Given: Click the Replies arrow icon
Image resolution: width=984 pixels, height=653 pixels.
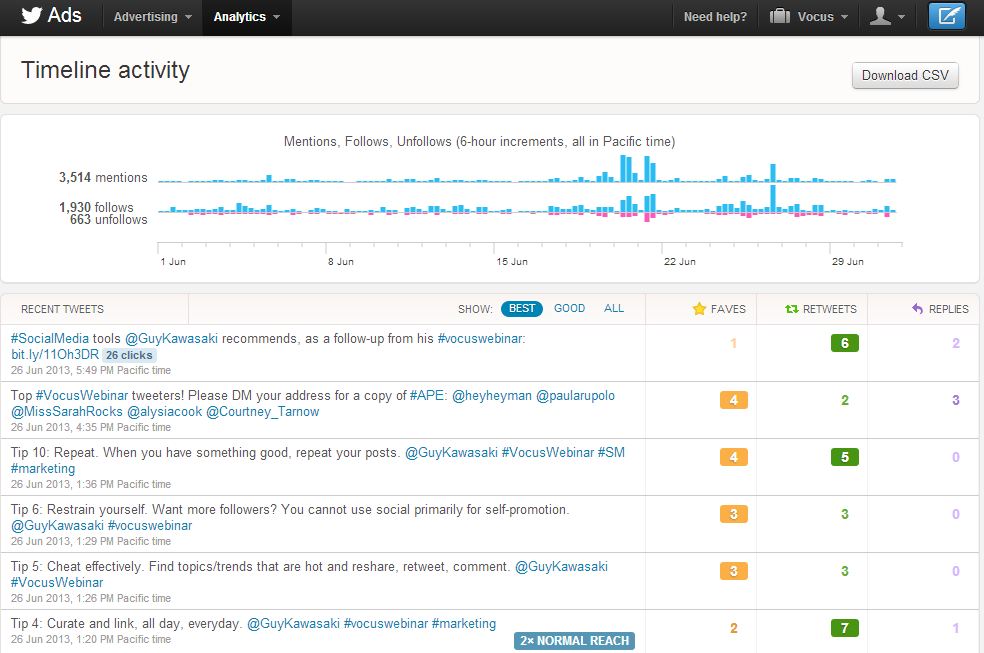Looking at the screenshot, I should (x=917, y=309).
